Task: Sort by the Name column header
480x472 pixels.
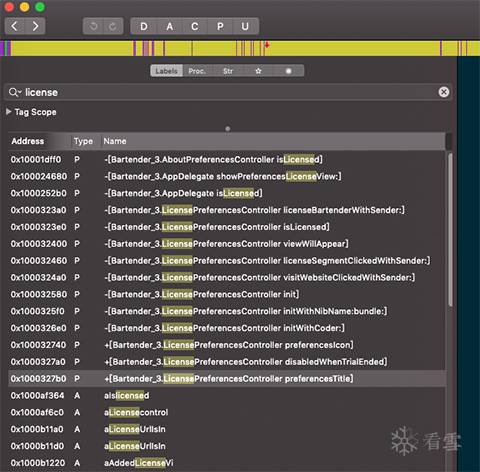Action: (x=273, y=141)
